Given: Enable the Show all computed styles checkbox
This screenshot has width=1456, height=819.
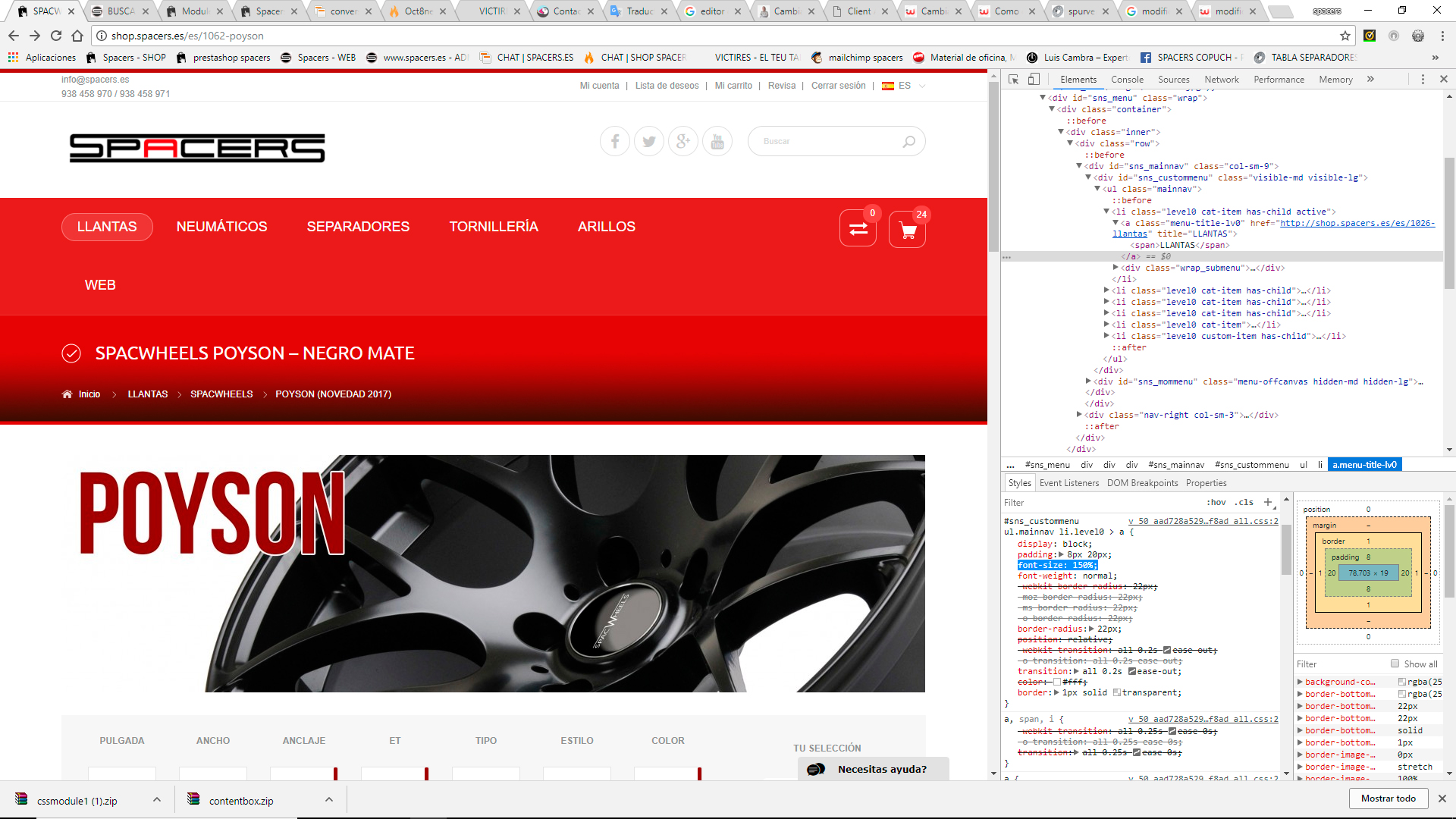Looking at the screenshot, I should 1395,664.
